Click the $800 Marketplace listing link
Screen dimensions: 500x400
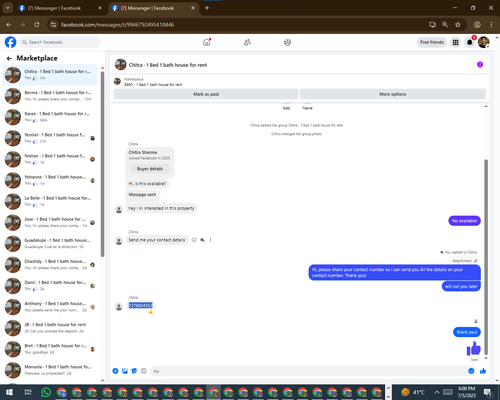153,85
